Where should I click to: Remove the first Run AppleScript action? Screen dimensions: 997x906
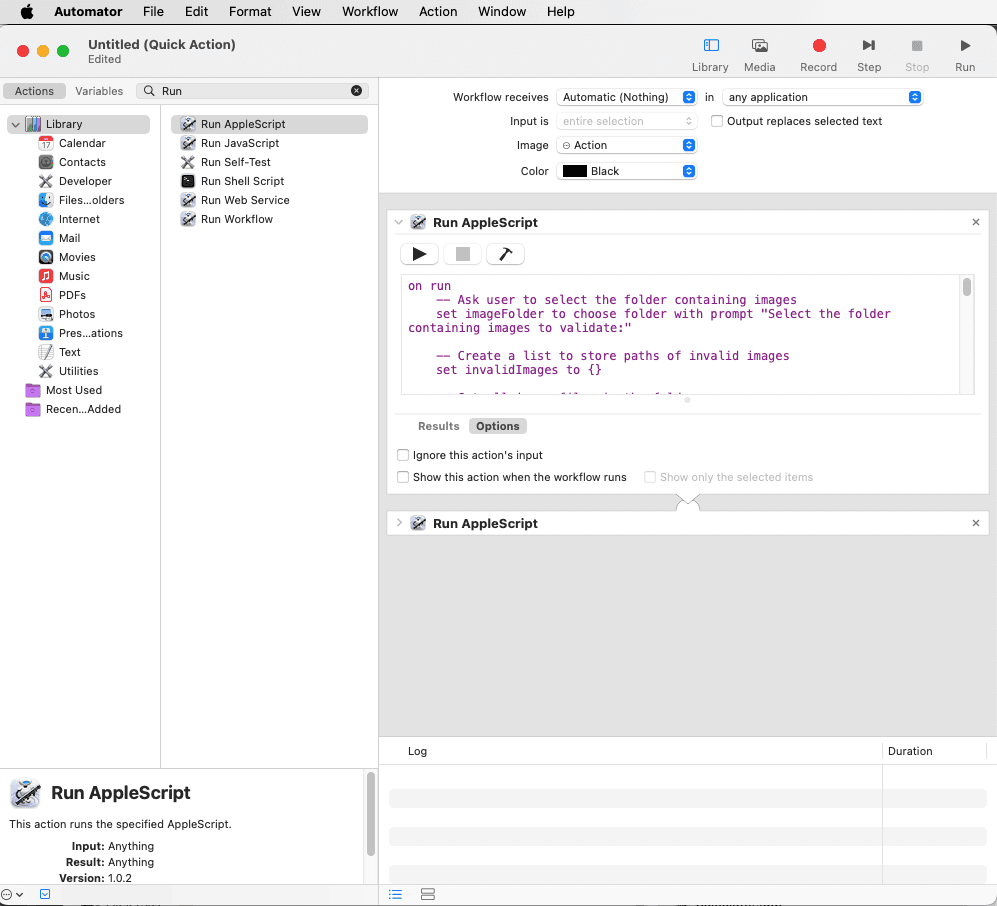[x=975, y=222]
